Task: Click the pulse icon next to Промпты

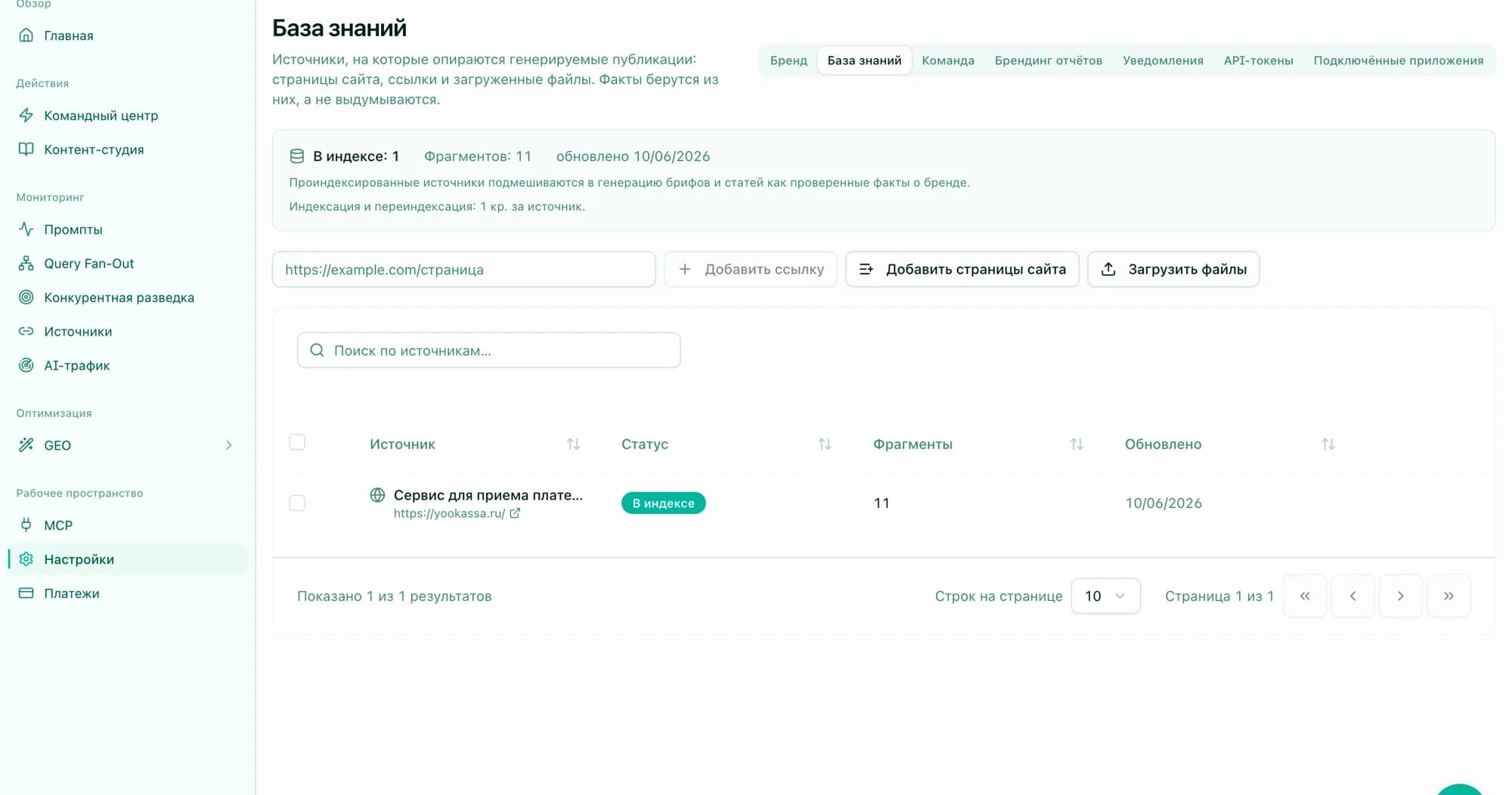Action: click(26, 229)
